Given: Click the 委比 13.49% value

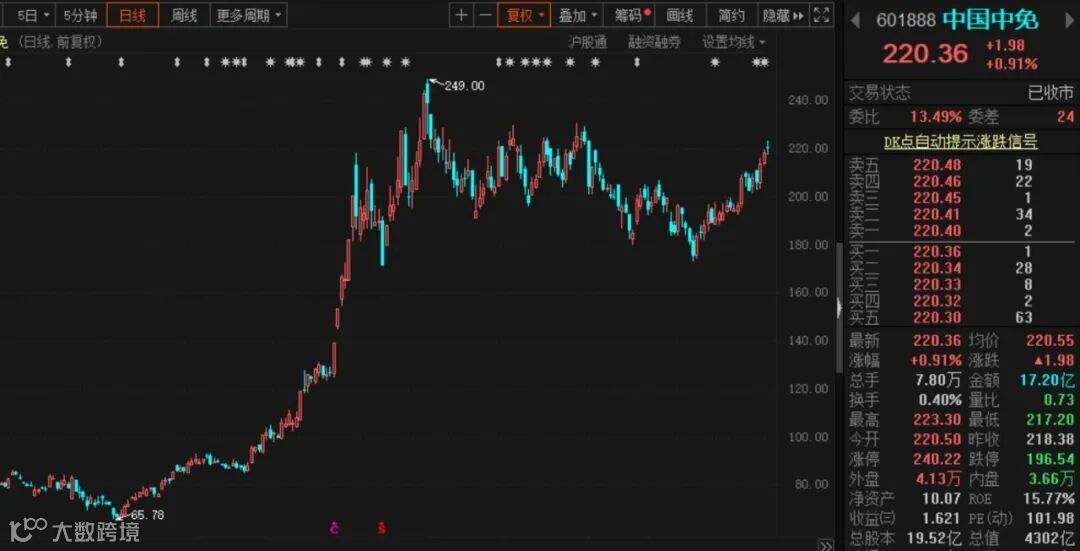Looking at the screenshot, I should point(933,117).
